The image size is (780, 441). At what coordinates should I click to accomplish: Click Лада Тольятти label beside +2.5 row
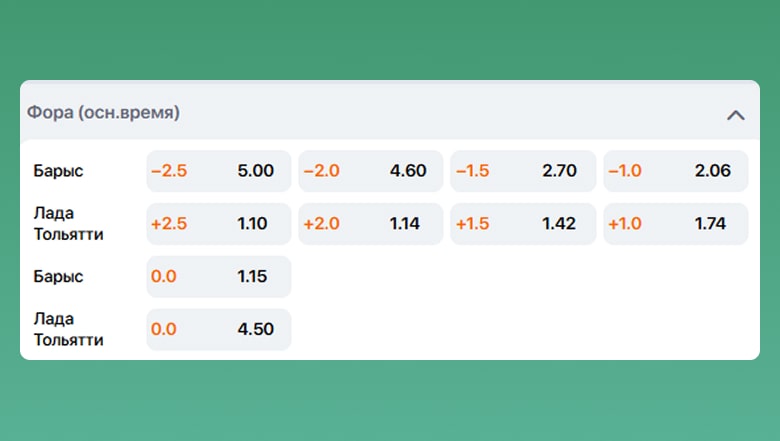pyautogui.click(x=67, y=224)
